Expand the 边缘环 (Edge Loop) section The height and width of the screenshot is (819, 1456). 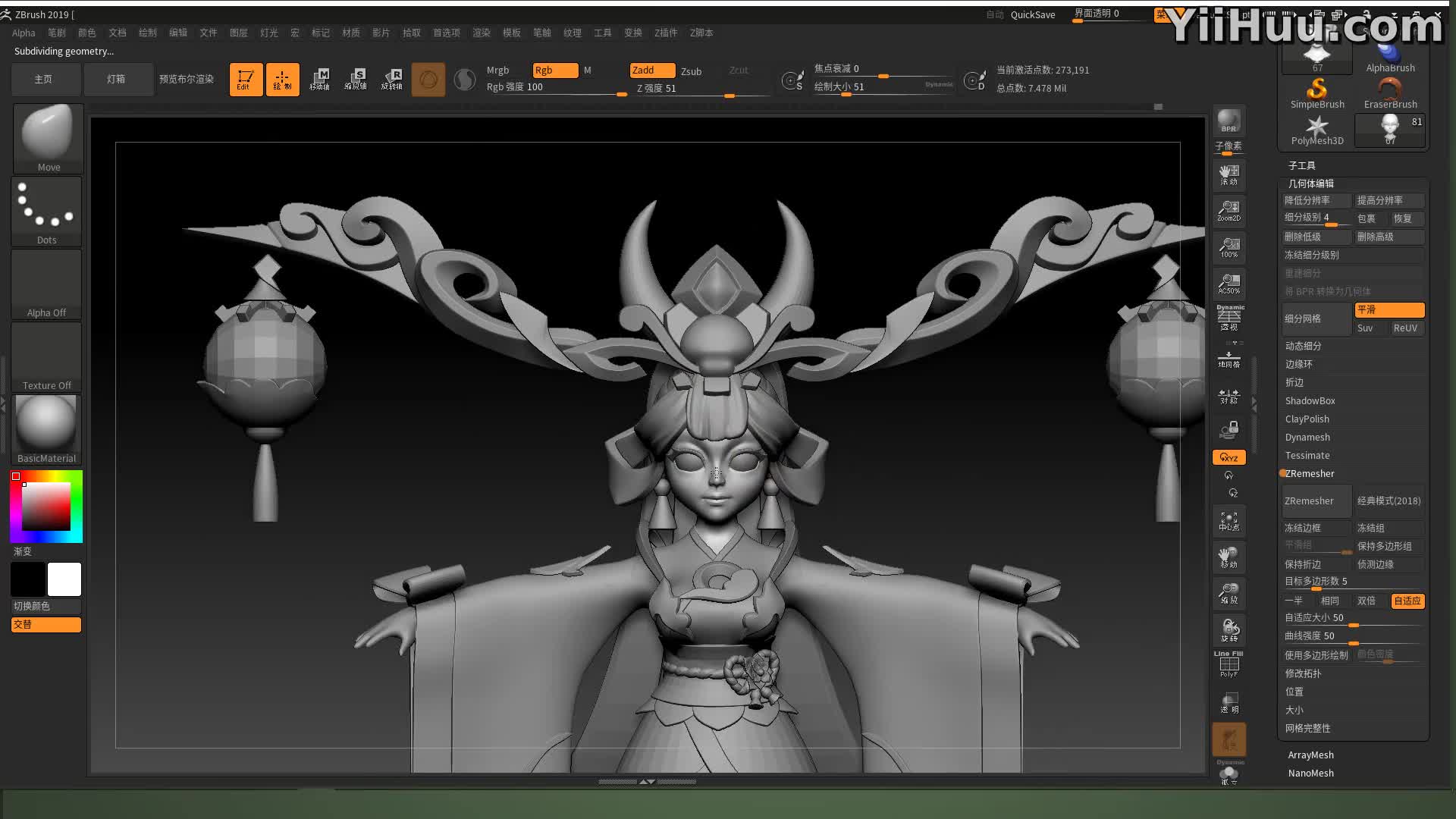(x=1298, y=364)
